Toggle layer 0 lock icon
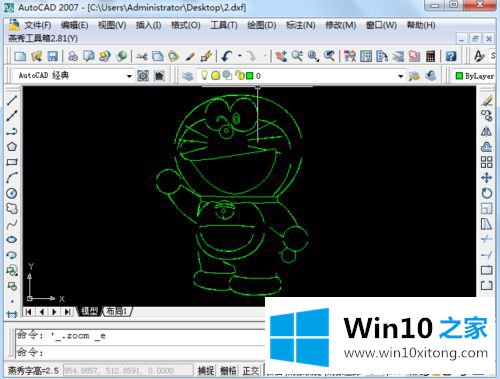The width and height of the screenshot is (500, 379). [x=239, y=75]
